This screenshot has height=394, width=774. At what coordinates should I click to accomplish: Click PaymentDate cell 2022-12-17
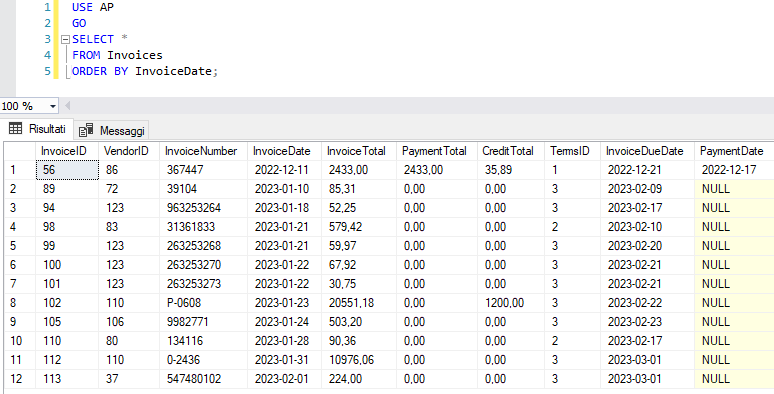point(735,170)
